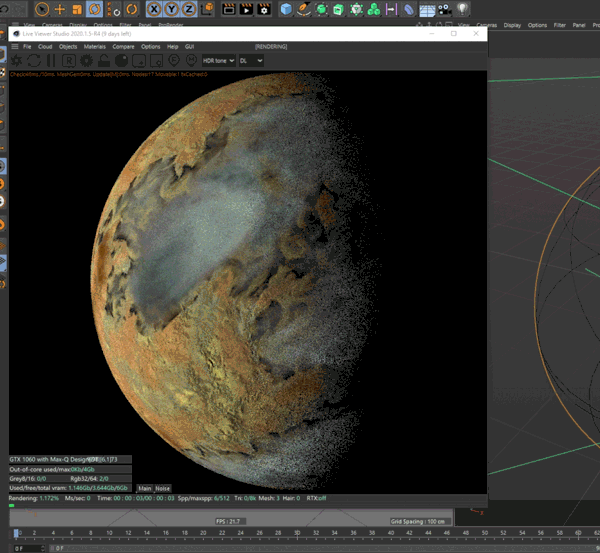Toggle the viewport lock icon
The image size is (600, 553).
(x=105, y=61)
